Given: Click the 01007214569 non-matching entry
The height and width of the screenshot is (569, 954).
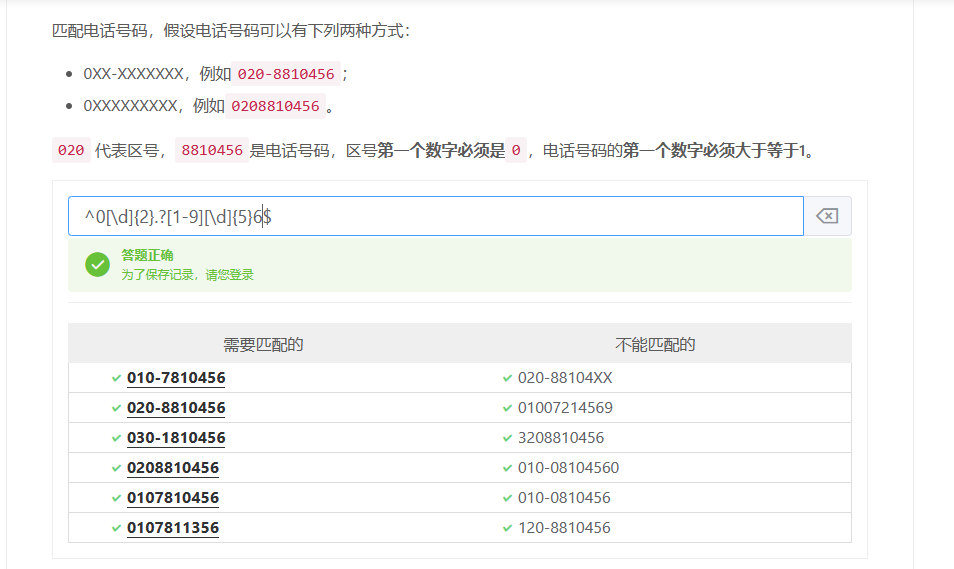Looking at the screenshot, I should tap(565, 408).
